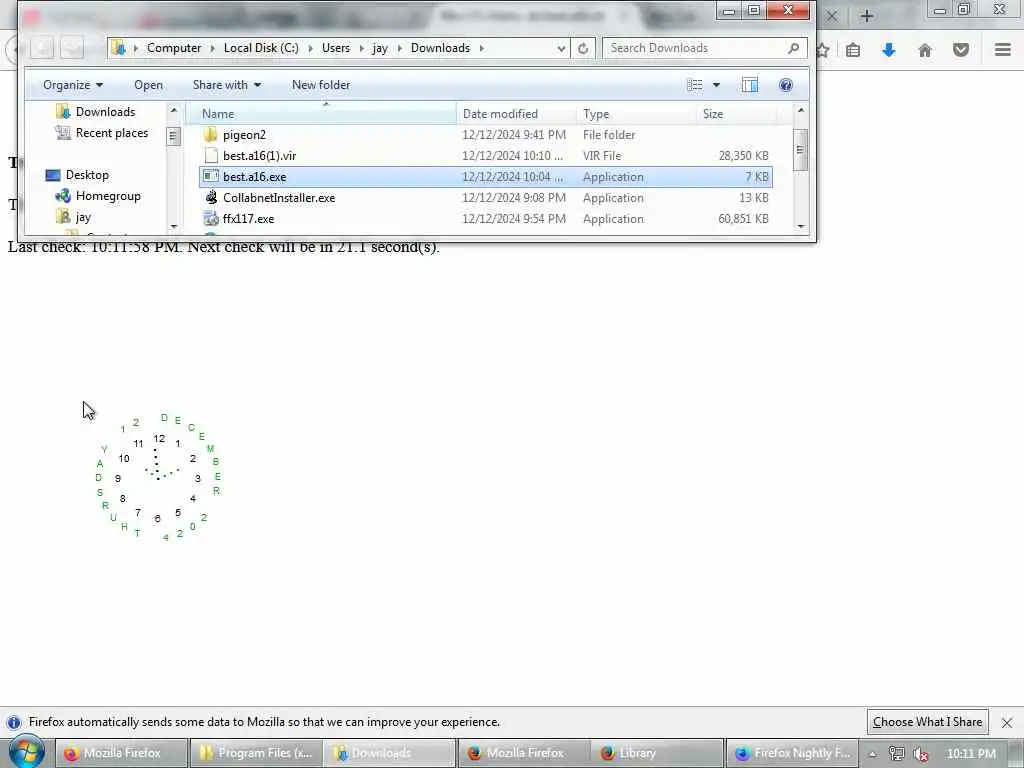Open a new Firefox tab with plus
The image size is (1024, 768).
[867, 16]
